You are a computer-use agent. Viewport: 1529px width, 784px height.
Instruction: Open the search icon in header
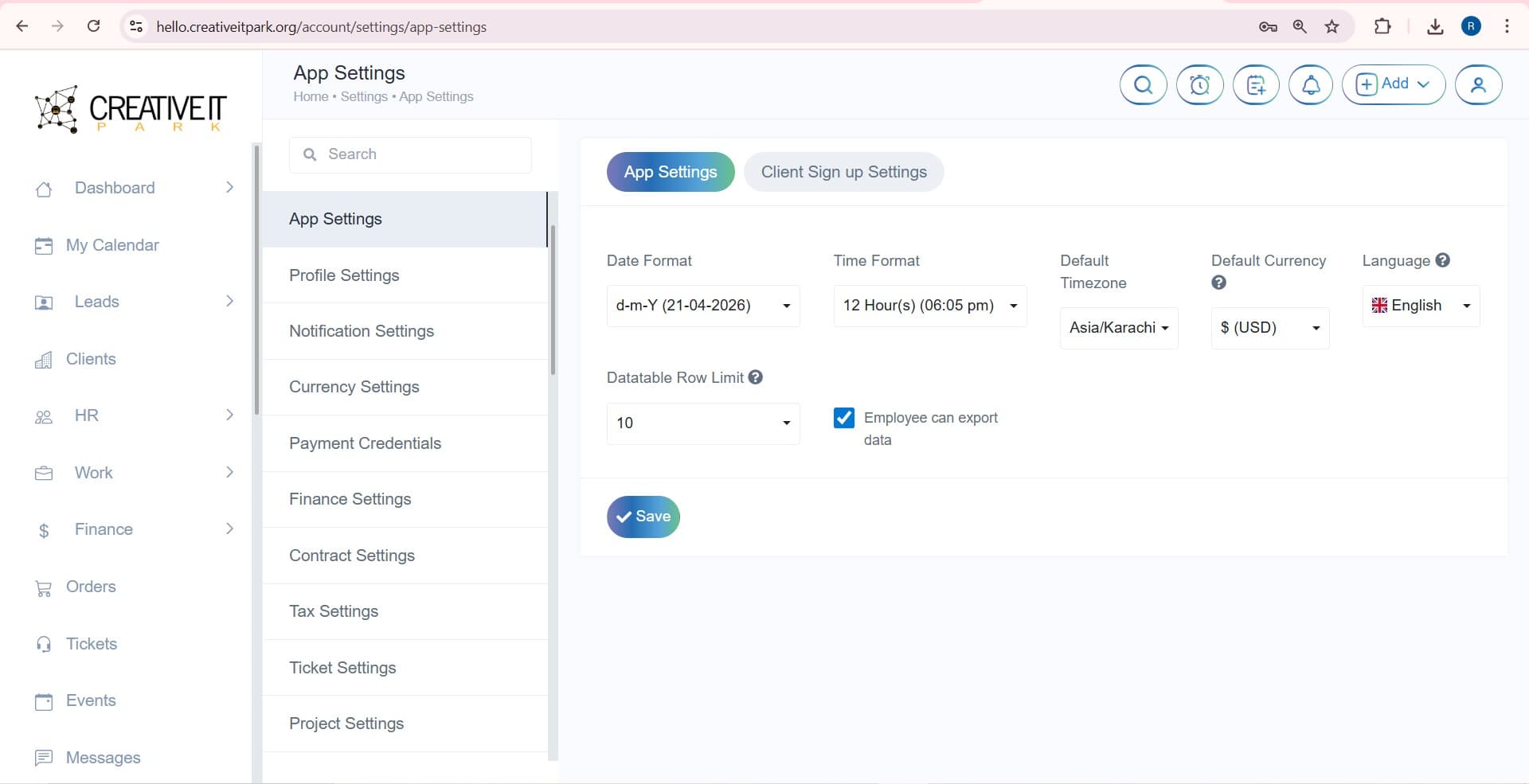tap(1143, 84)
